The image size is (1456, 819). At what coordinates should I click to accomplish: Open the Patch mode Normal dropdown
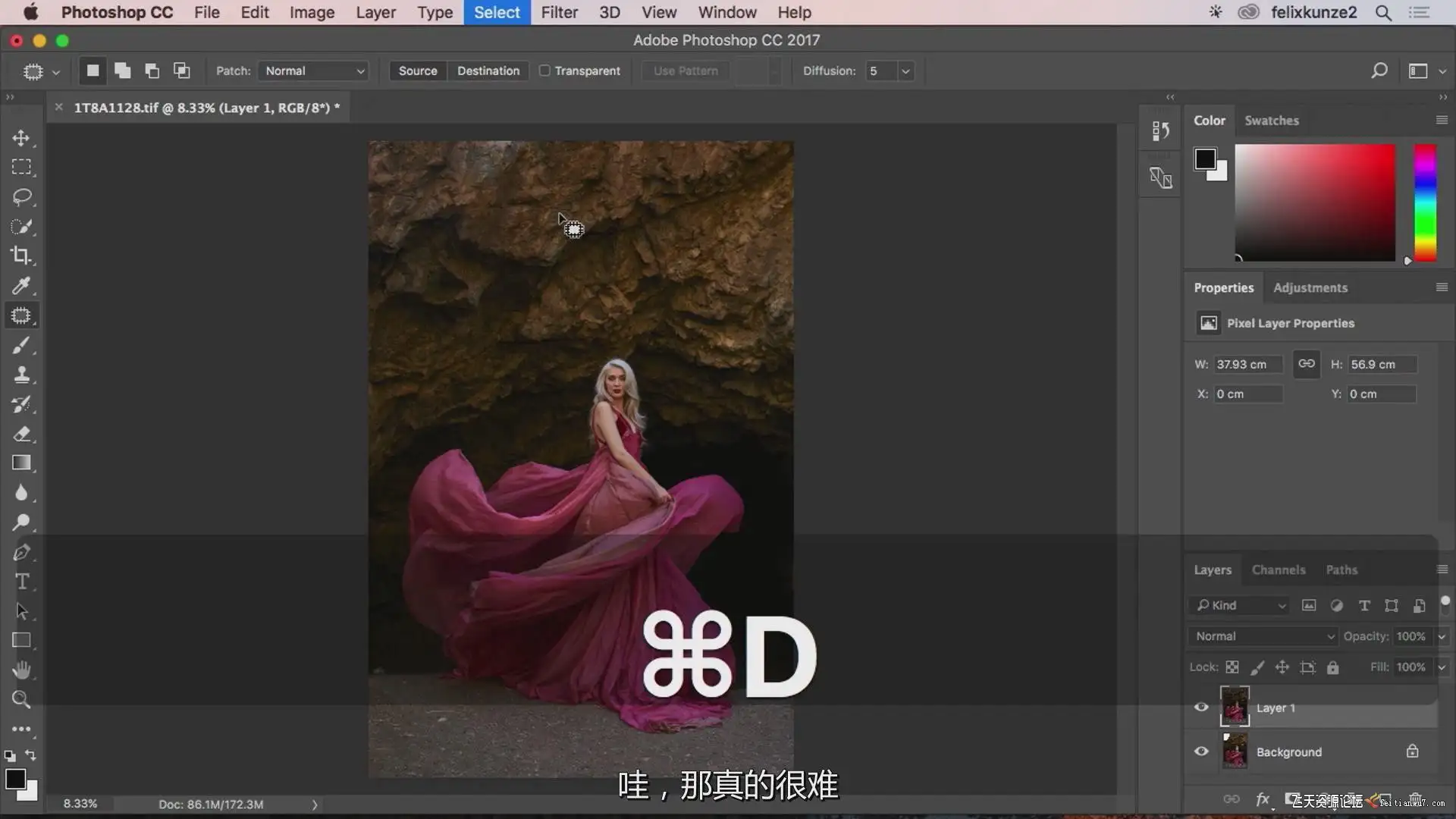[x=314, y=71]
